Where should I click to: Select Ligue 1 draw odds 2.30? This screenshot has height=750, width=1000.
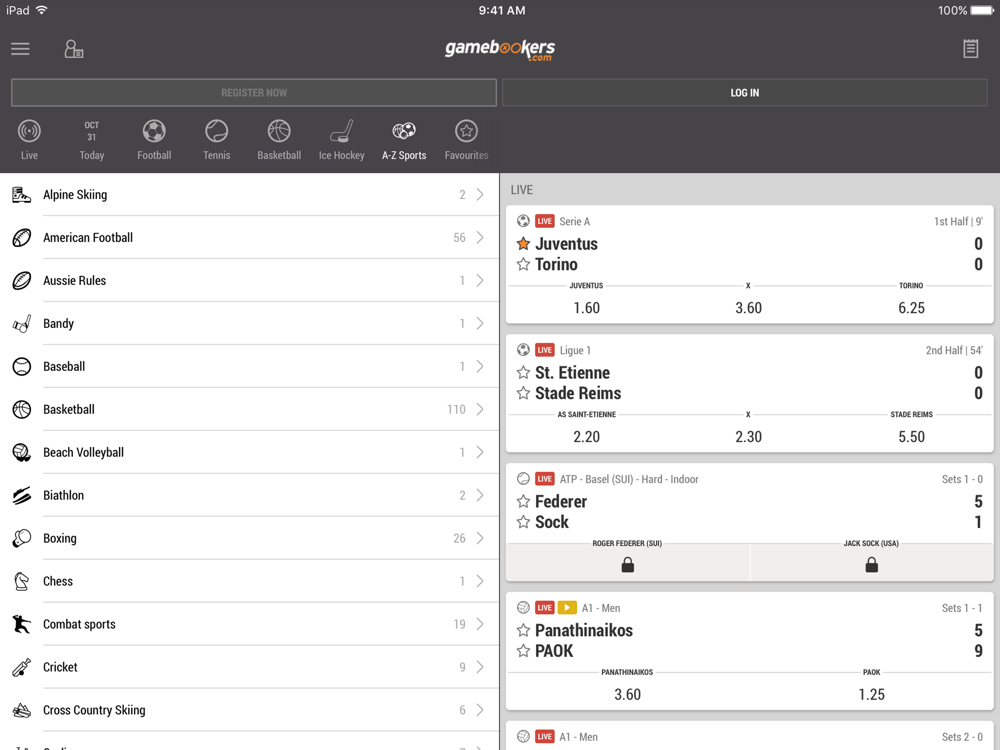(x=749, y=437)
